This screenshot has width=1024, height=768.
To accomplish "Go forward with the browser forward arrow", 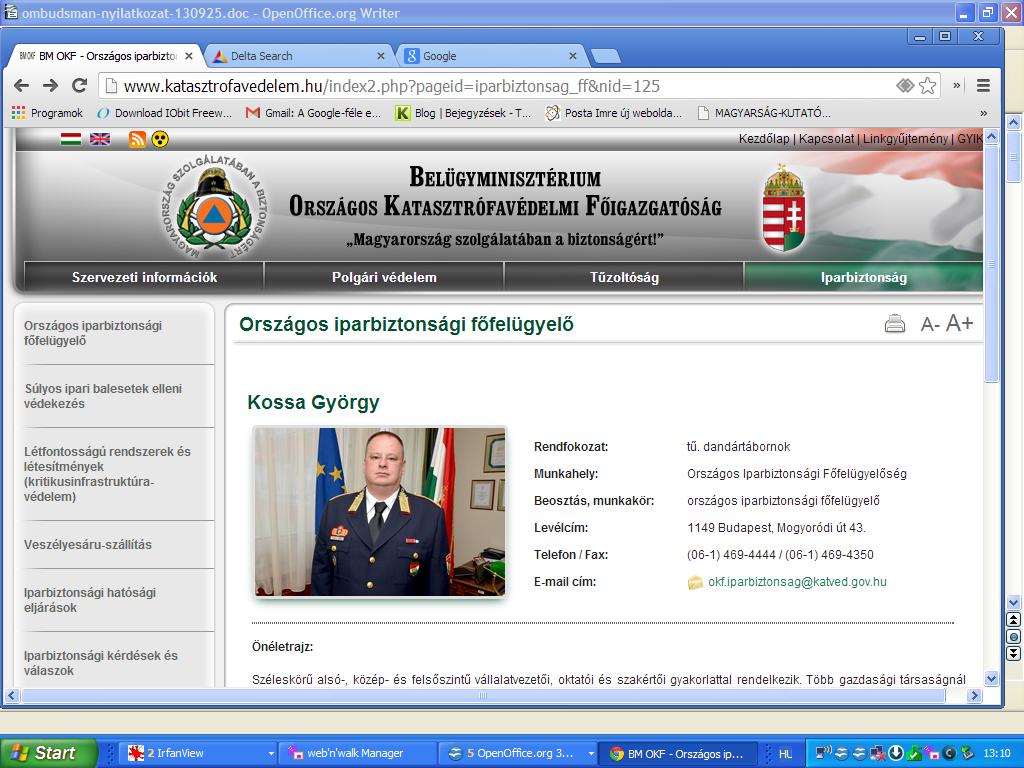I will pos(50,86).
